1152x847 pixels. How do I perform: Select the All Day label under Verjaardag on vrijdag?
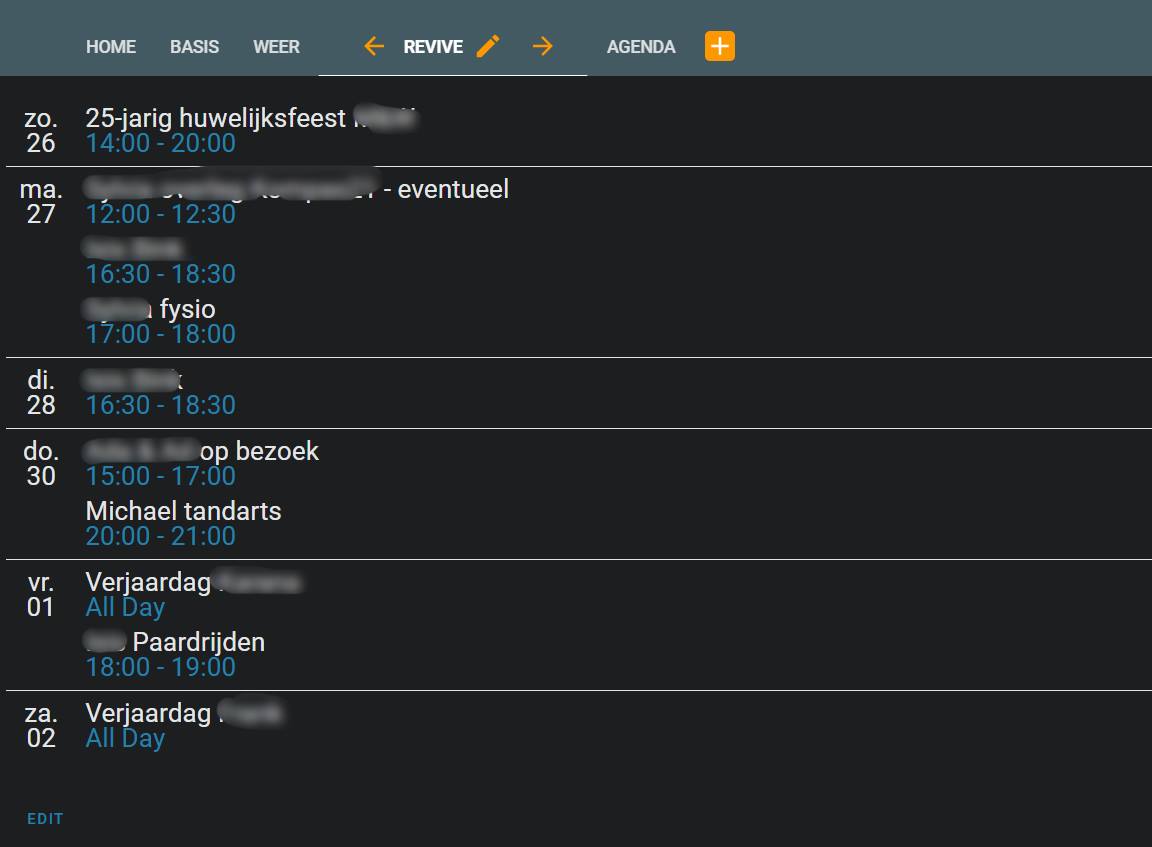tap(125, 607)
